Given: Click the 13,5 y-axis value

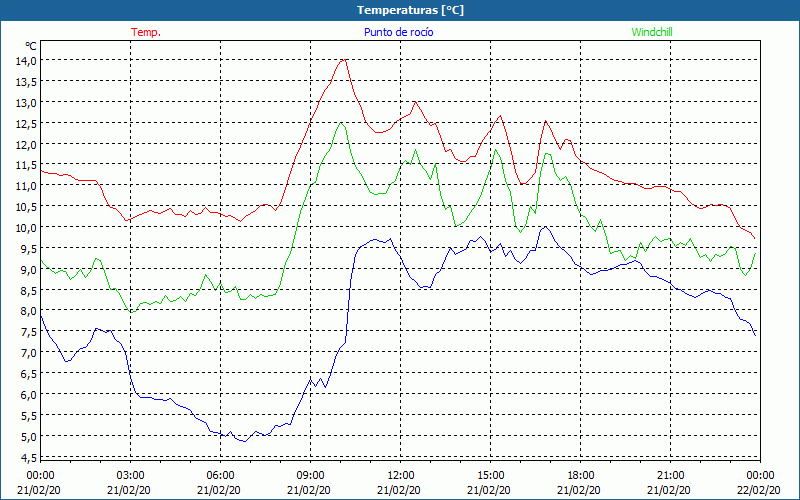Looking at the screenshot, I should pyautogui.click(x=26, y=82).
